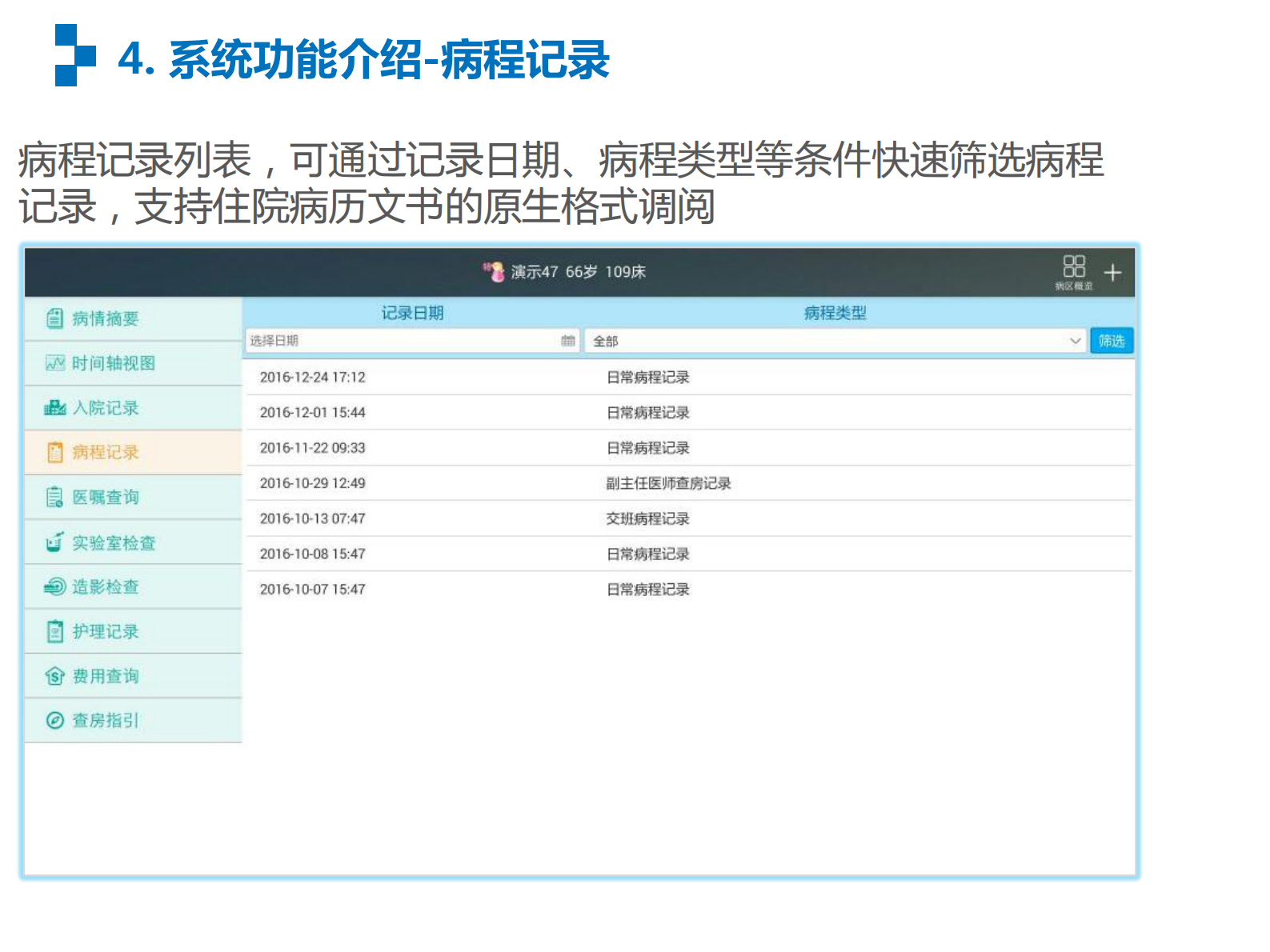Click the 医嘱查询 document icon

[54, 498]
